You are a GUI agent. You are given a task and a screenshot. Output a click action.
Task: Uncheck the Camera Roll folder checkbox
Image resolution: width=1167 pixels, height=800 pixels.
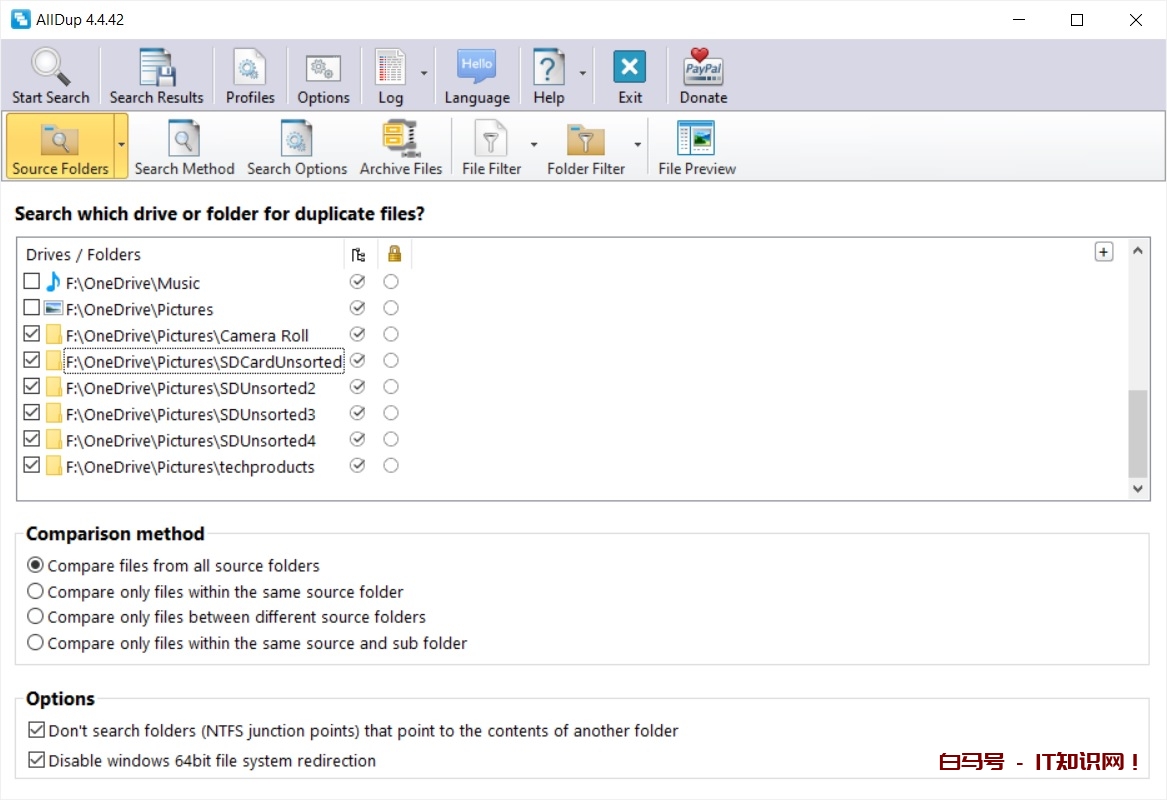point(32,335)
